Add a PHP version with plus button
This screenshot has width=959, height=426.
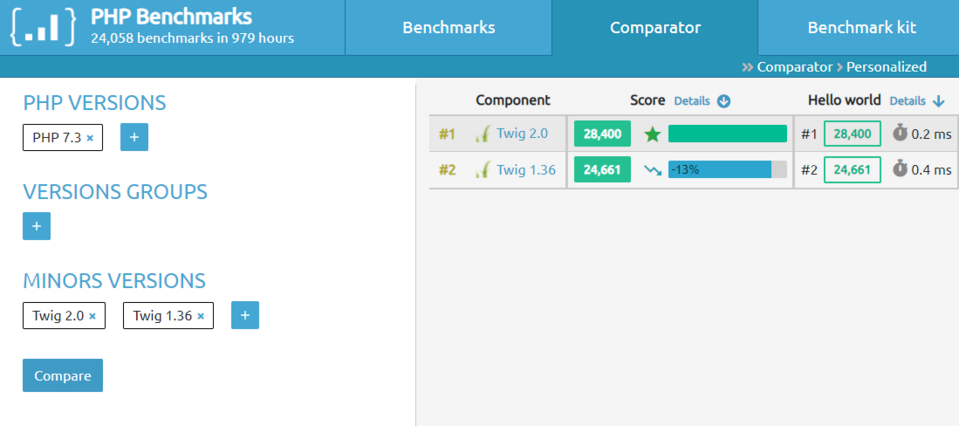click(135, 137)
